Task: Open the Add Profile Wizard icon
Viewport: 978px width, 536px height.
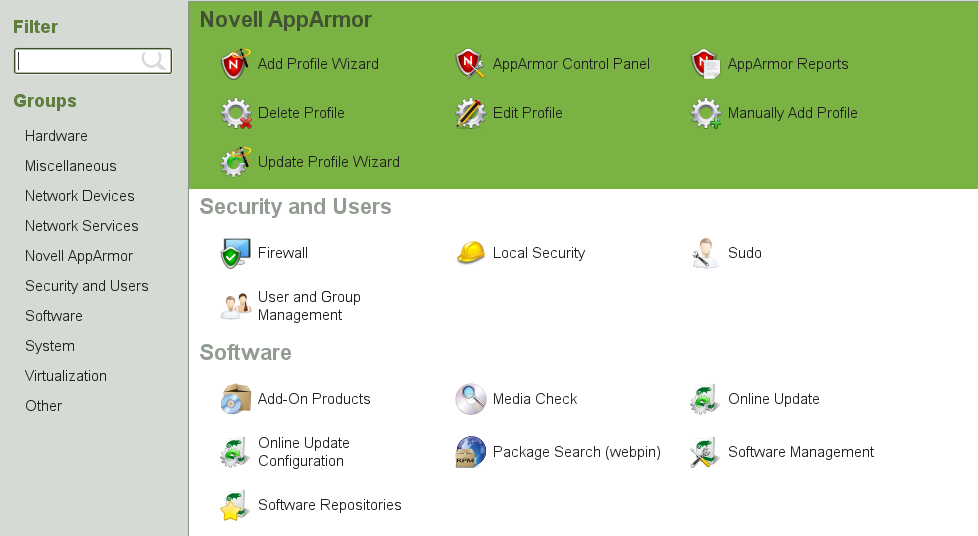Action: click(x=236, y=64)
